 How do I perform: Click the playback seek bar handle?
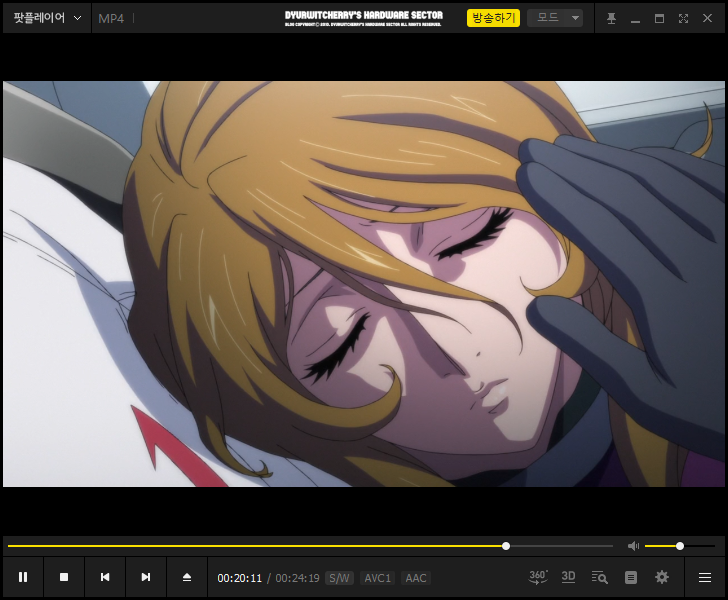click(x=506, y=546)
